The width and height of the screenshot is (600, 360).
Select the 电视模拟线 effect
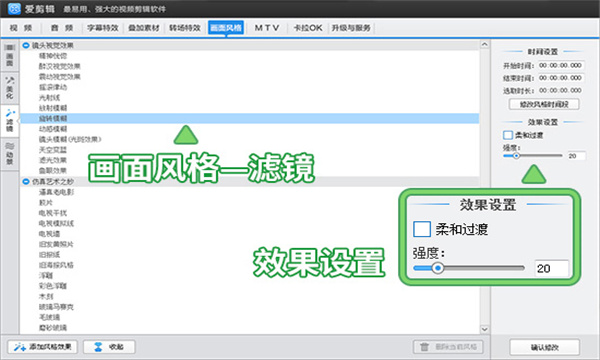pos(56,223)
